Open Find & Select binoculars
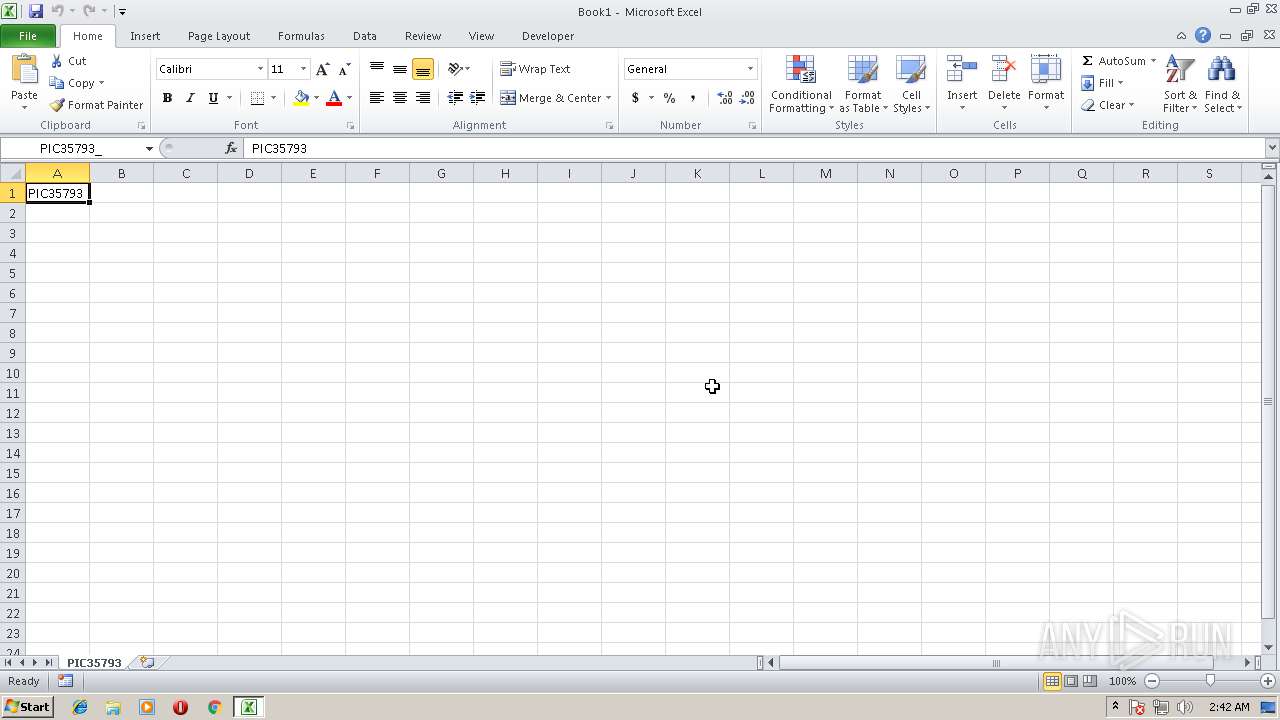The image size is (1280, 720). [1222, 85]
